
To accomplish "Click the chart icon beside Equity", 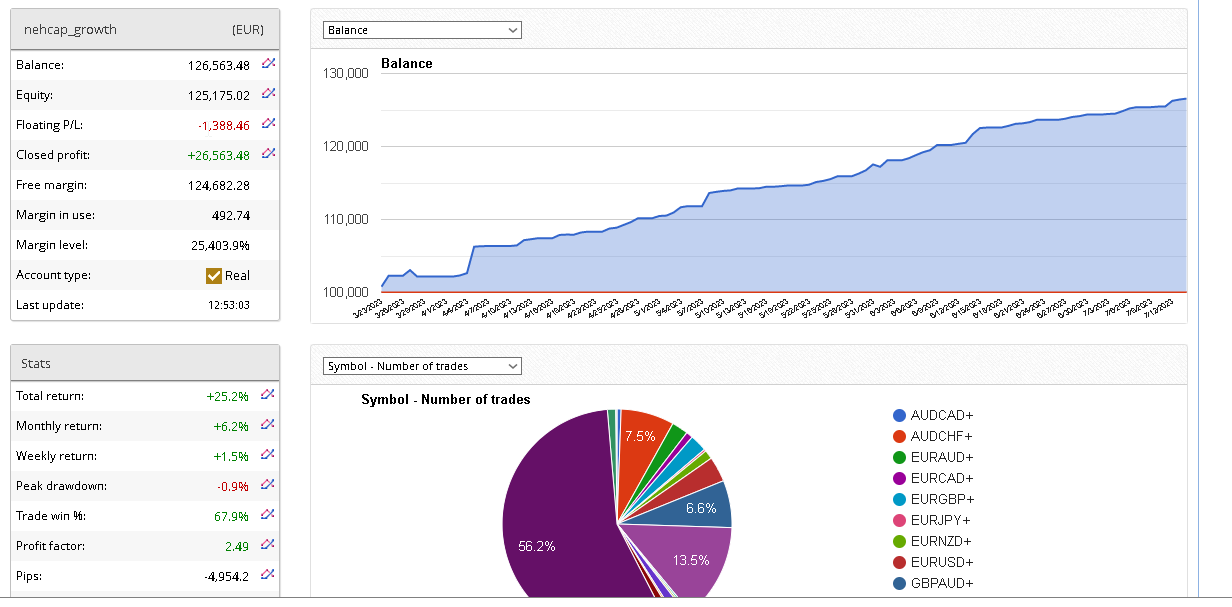I will [268, 94].
